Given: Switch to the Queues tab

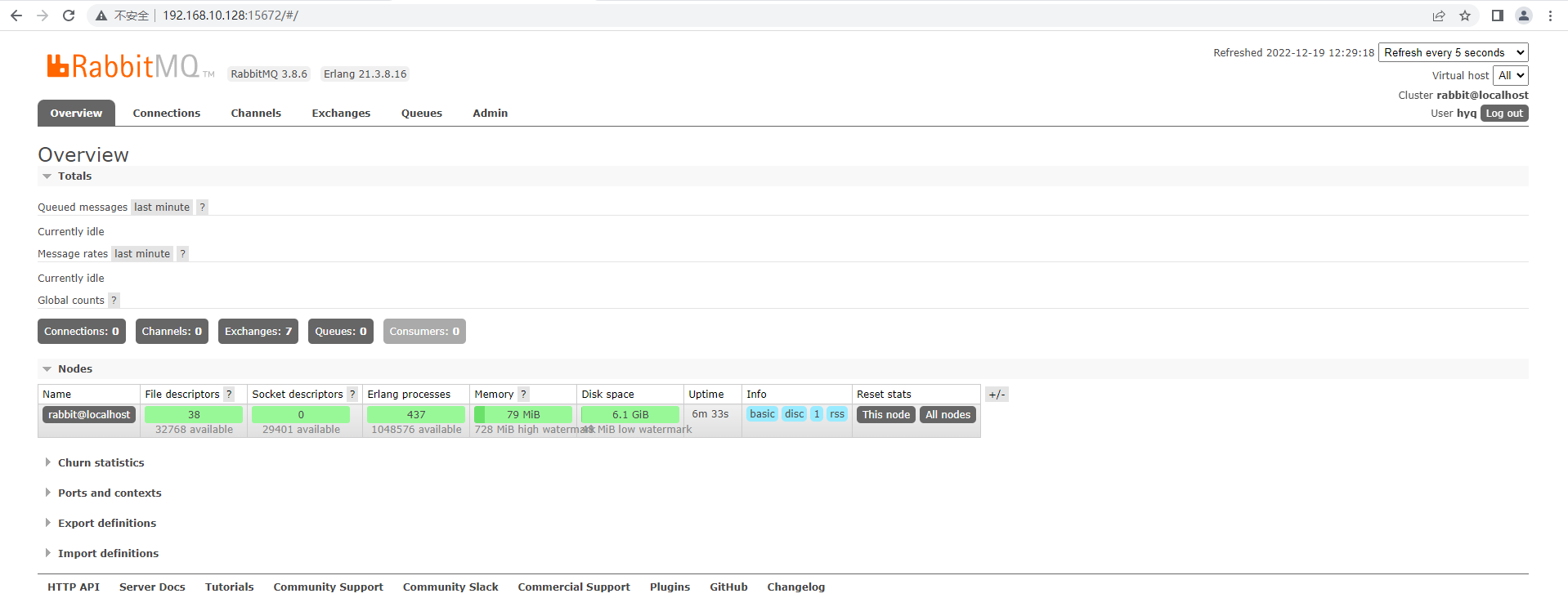Looking at the screenshot, I should (422, 114).
